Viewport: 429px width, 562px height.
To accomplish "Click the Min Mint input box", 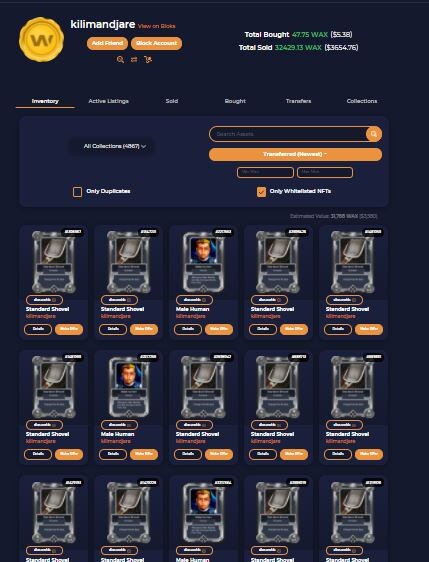I will click(265, 172).
